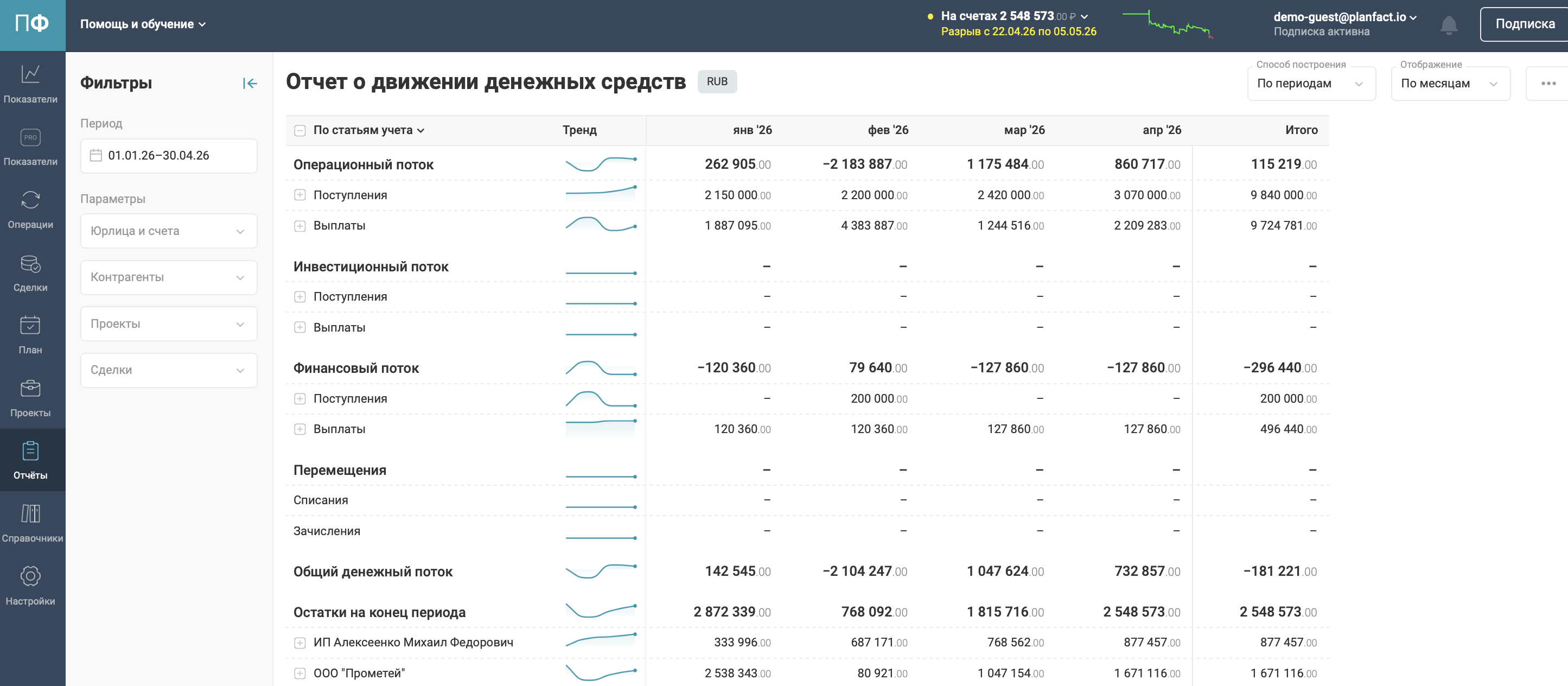
Task: Collapse the Фильтры panel with arrow icon
Action: coord(250,84)
